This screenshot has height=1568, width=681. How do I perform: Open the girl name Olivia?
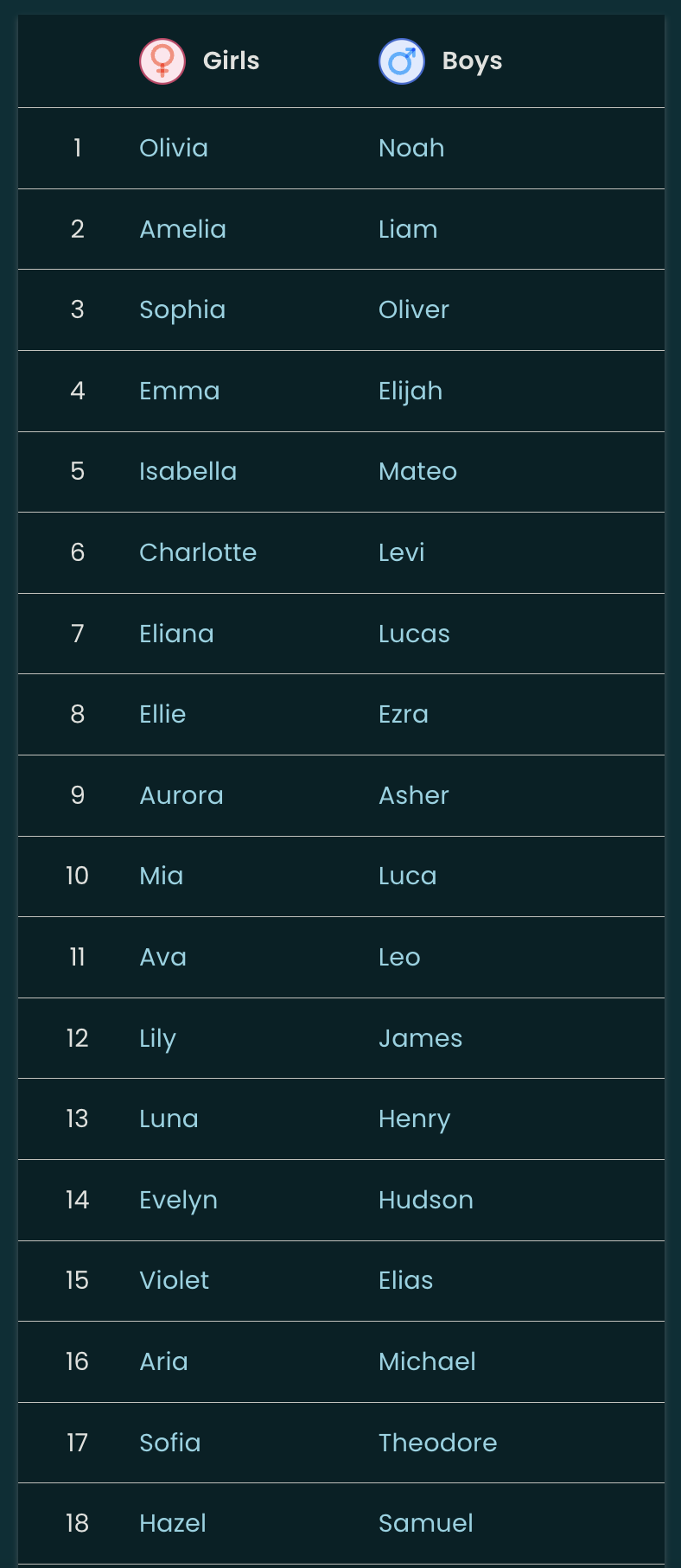(174, 149)
